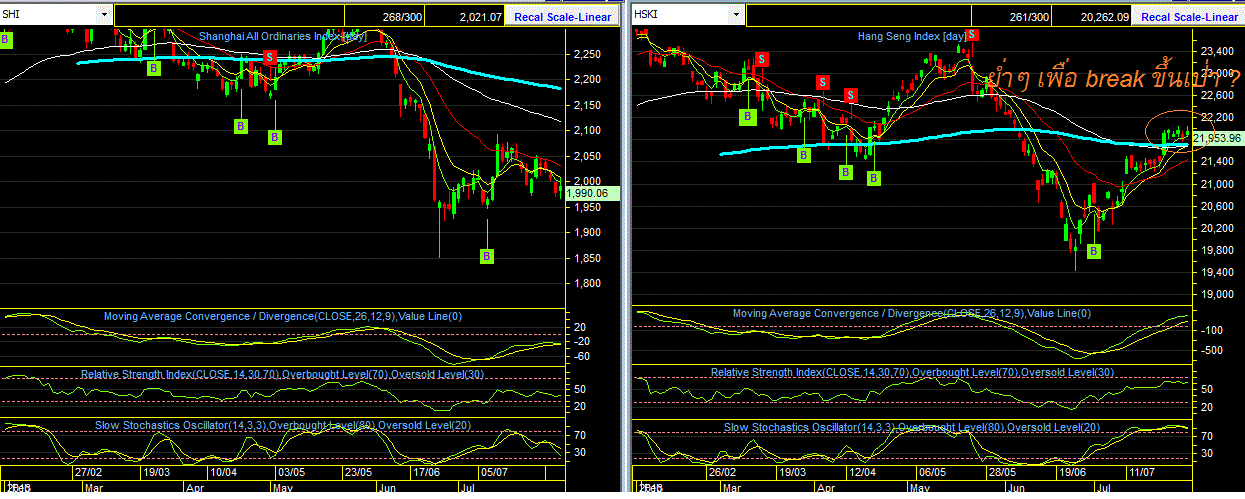Select the B buy marker near Hang Seng June low
The image size is (1245, 499).
click(1093, 251)
